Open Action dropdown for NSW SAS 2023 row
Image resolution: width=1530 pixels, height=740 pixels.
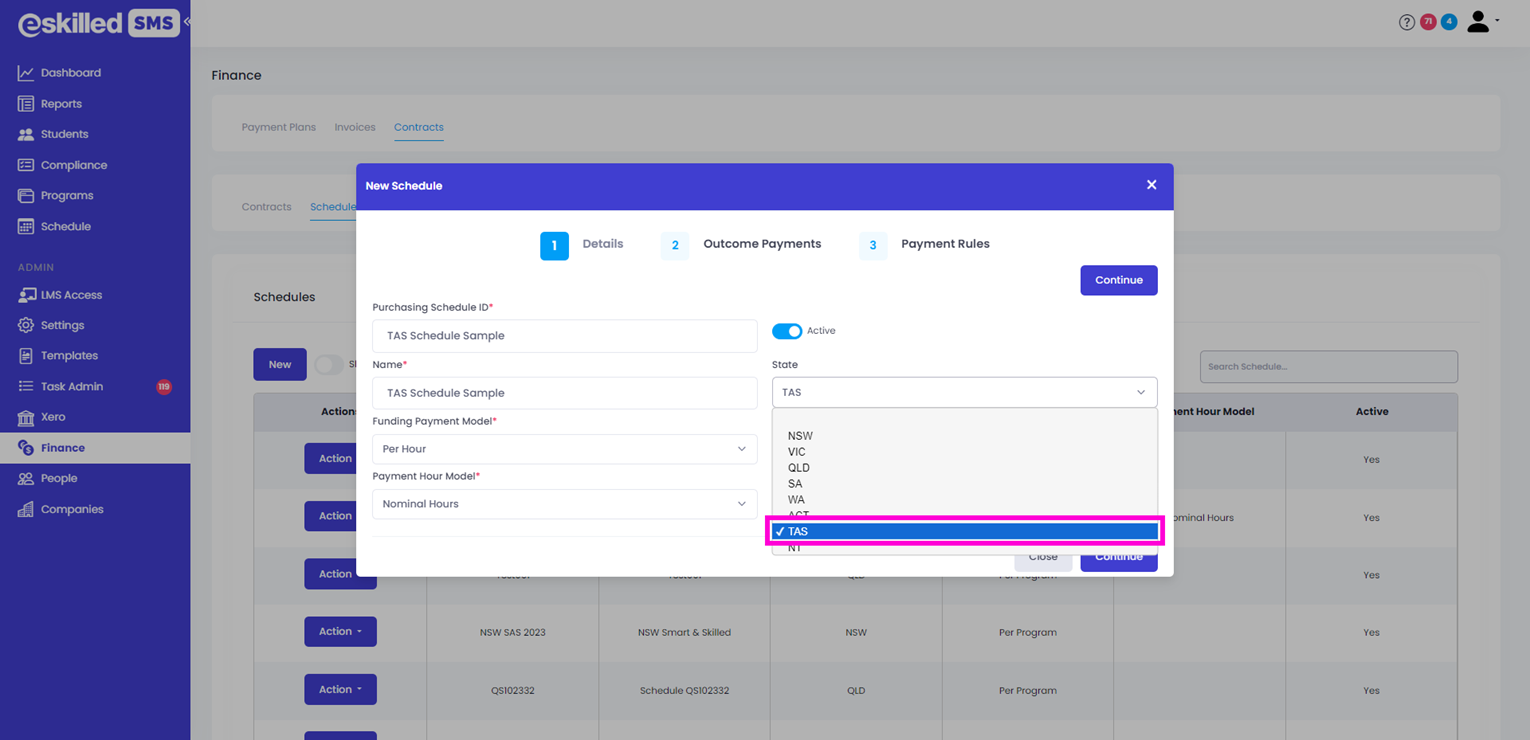[x=340, y=632]
